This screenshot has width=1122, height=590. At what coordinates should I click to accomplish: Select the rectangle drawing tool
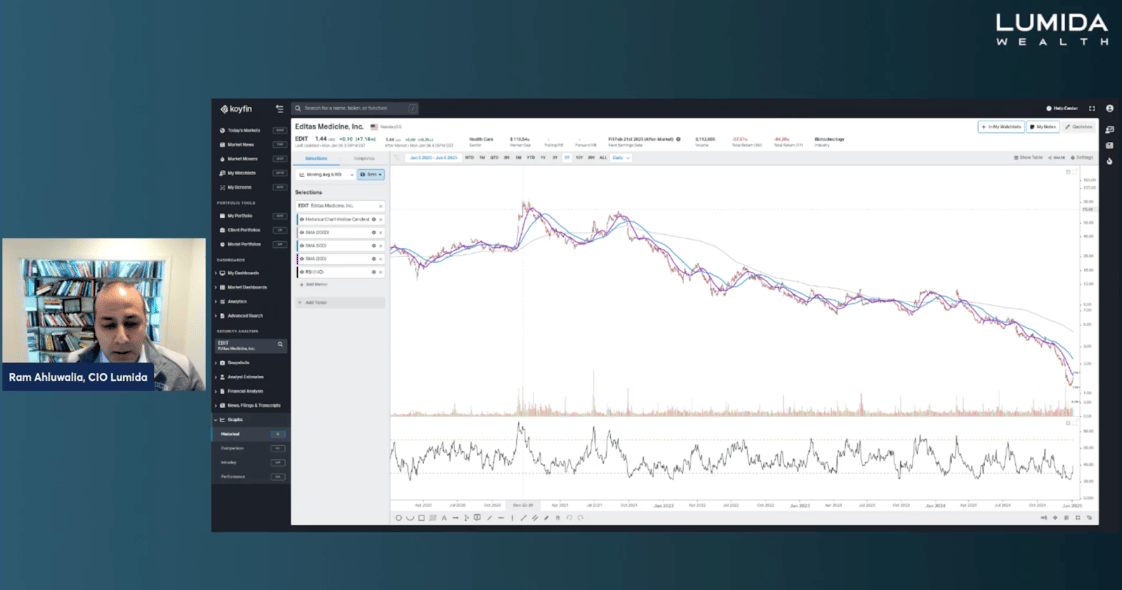421,518
